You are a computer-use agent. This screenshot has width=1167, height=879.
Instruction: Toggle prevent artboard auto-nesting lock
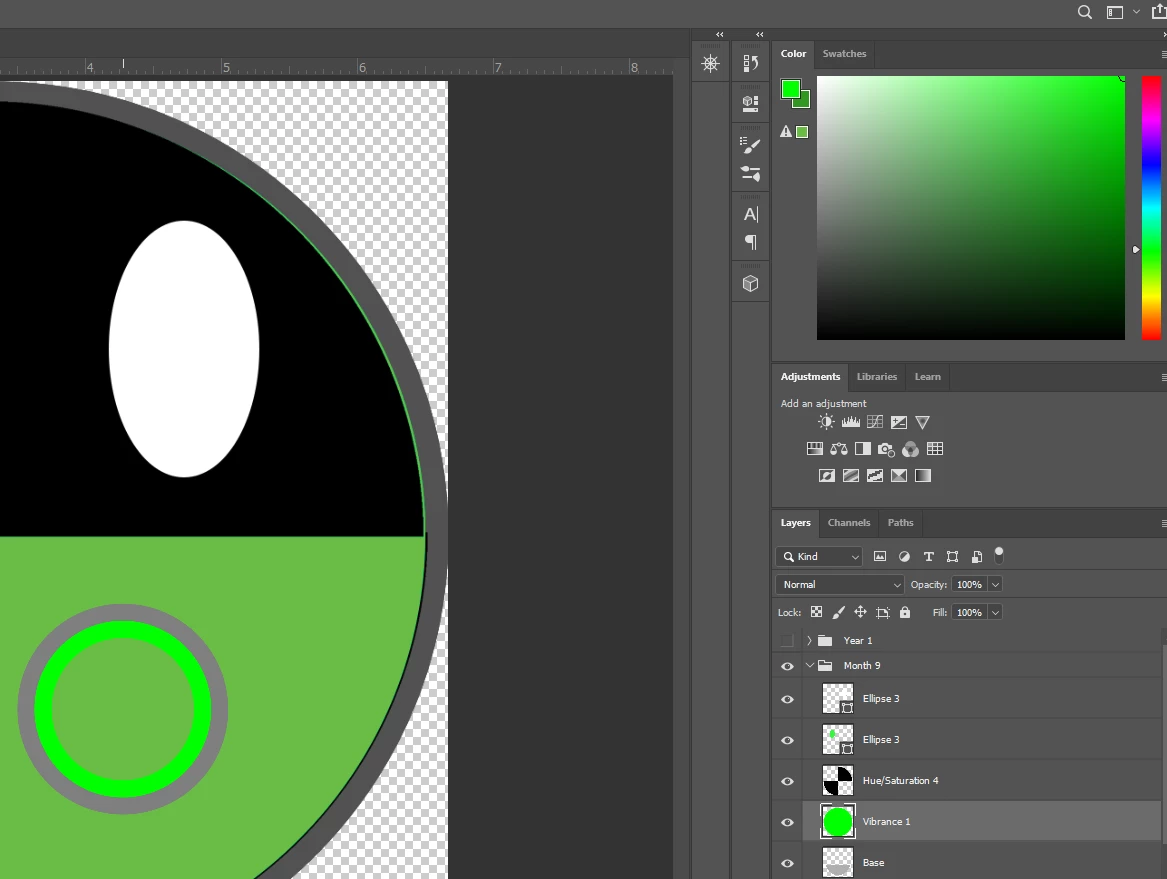click(883, 613)
